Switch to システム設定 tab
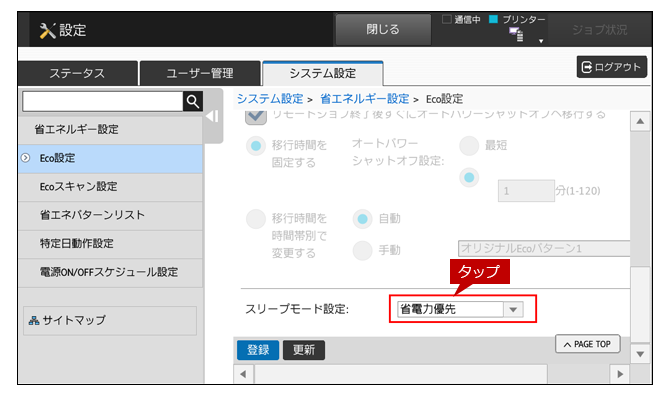Screen dimensions: 670x396 323,73
